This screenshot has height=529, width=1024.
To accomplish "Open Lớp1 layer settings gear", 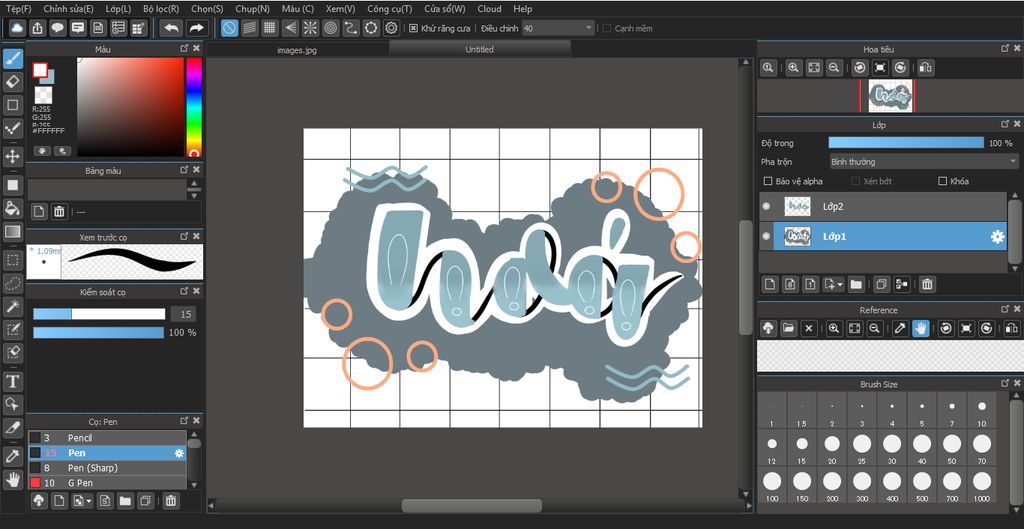I will coord(997,236).
